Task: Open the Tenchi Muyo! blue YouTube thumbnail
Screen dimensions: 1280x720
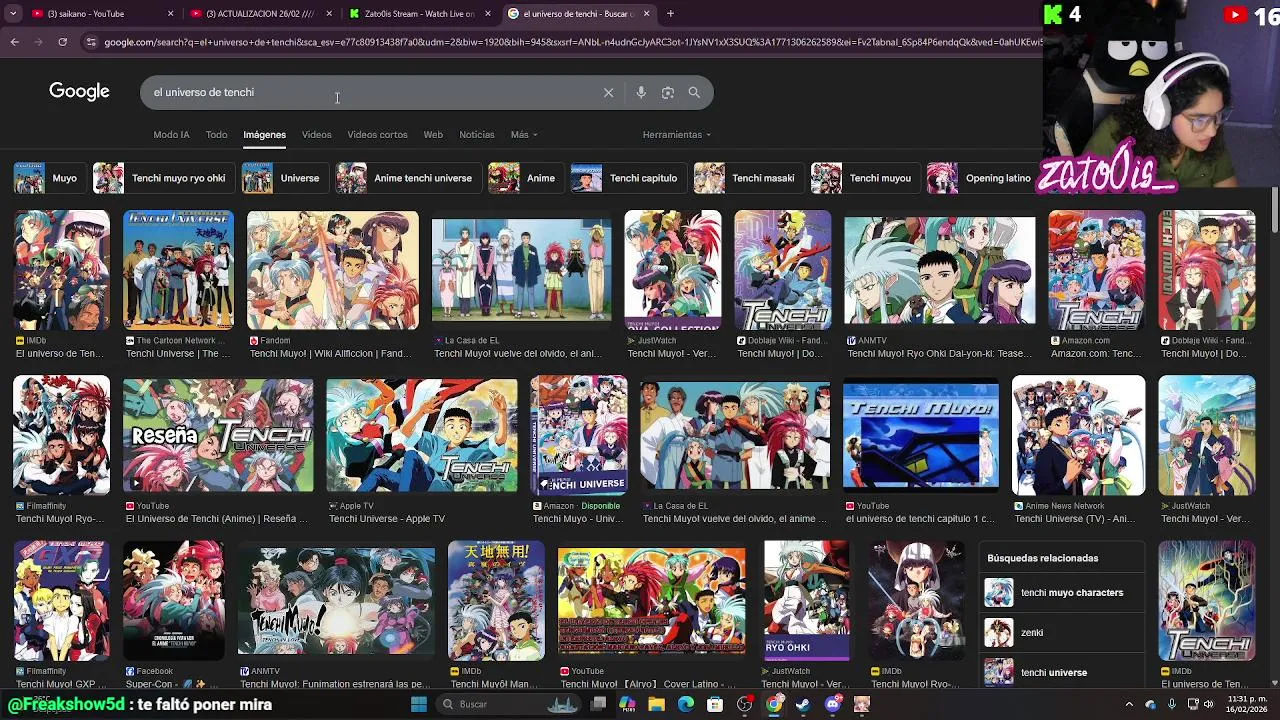Action: (921, 435)
